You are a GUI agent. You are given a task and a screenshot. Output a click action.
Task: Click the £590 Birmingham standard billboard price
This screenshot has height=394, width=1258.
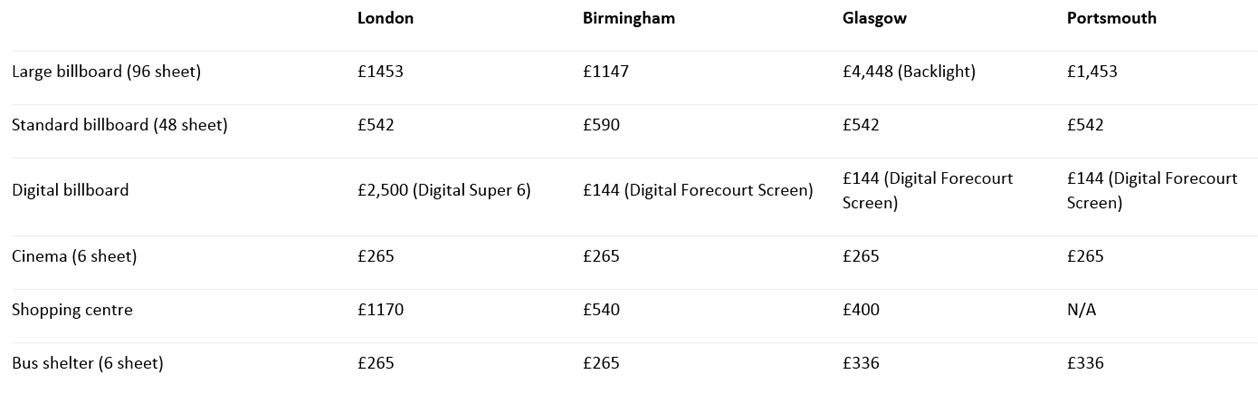601,125
